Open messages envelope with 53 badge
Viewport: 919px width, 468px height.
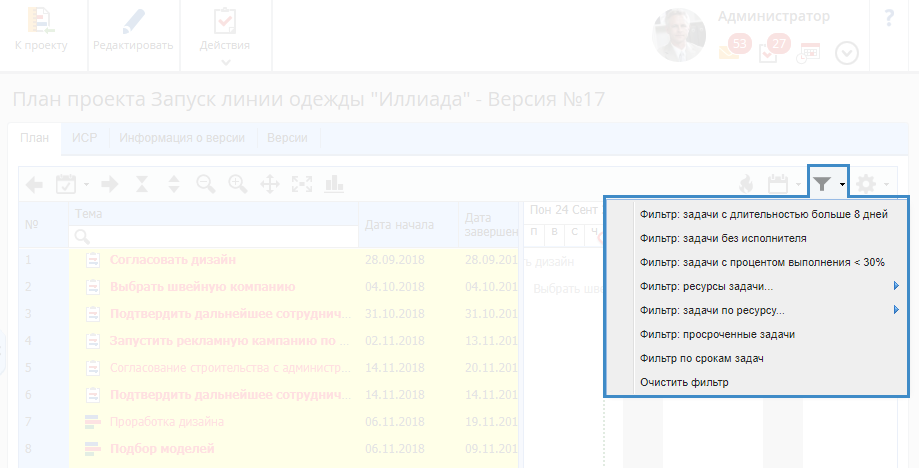[731, 51]
